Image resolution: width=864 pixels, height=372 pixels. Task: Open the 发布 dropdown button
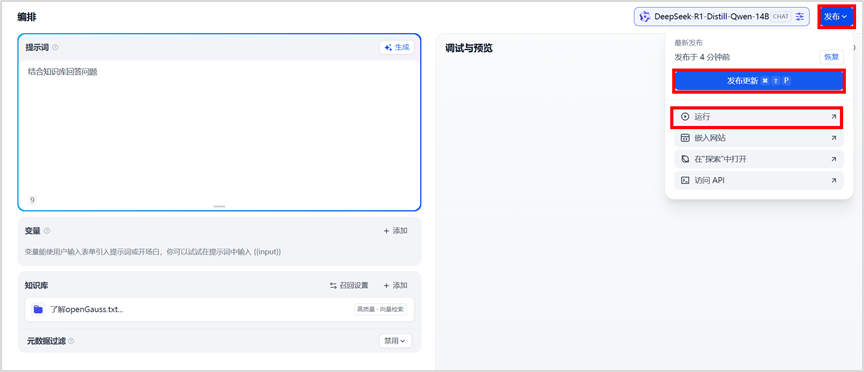coord(835,17)
